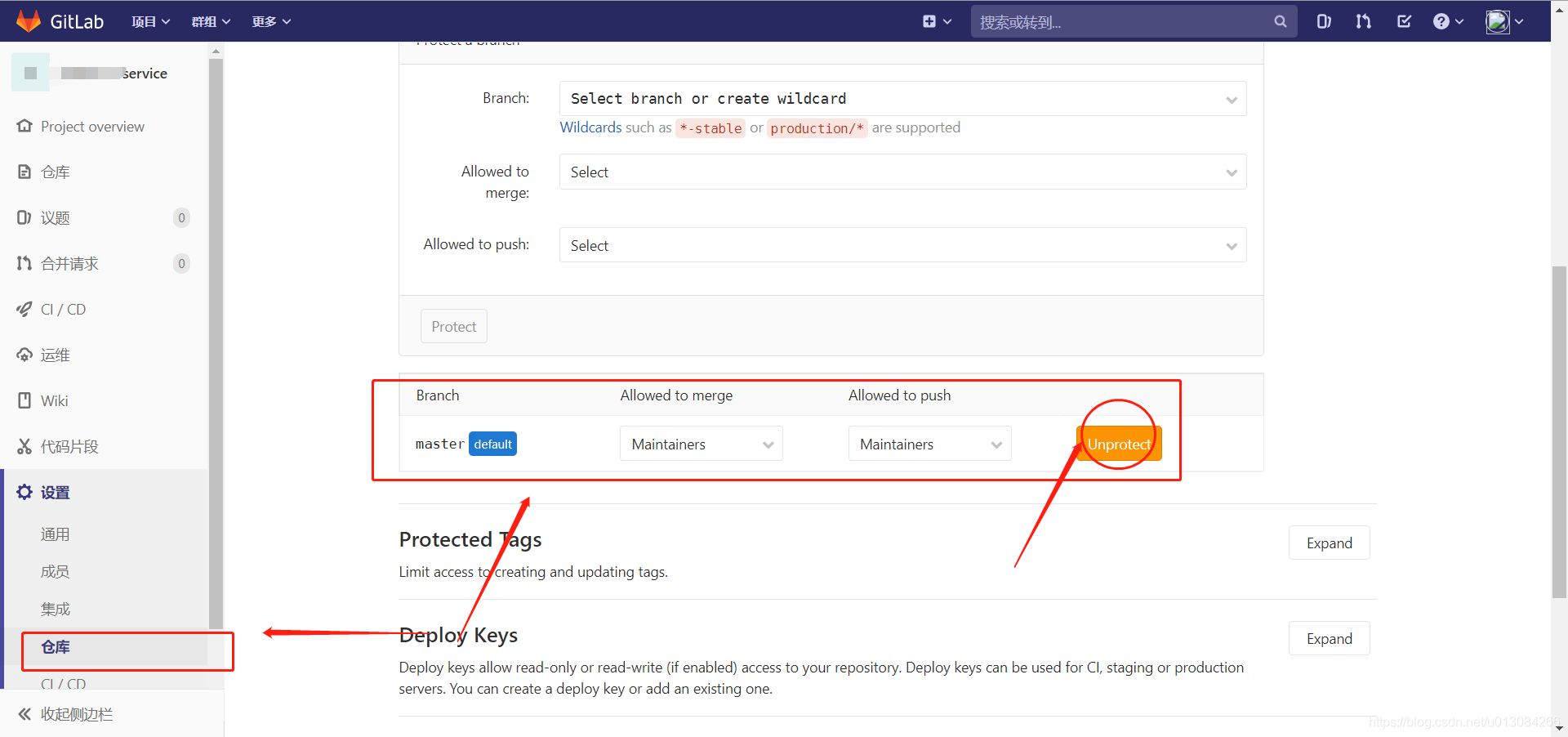This screenshot has height=737, width=1568.
Task: Change Maintainers under Allowed to push
Action: [929, 444]
